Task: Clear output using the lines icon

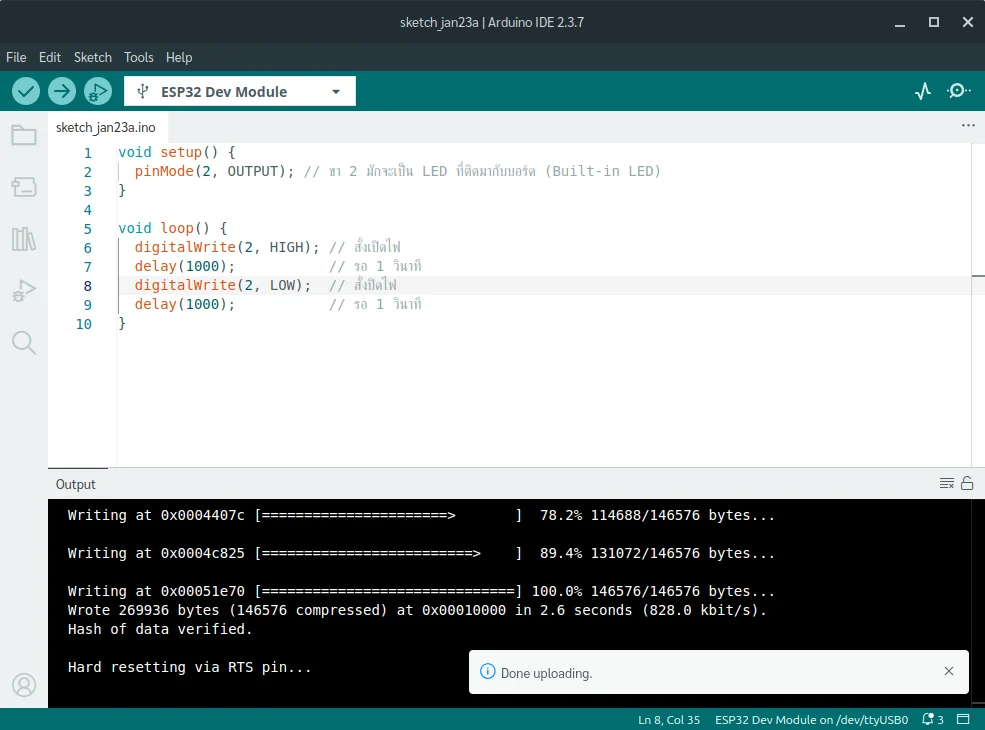Action: pos(946,484)
